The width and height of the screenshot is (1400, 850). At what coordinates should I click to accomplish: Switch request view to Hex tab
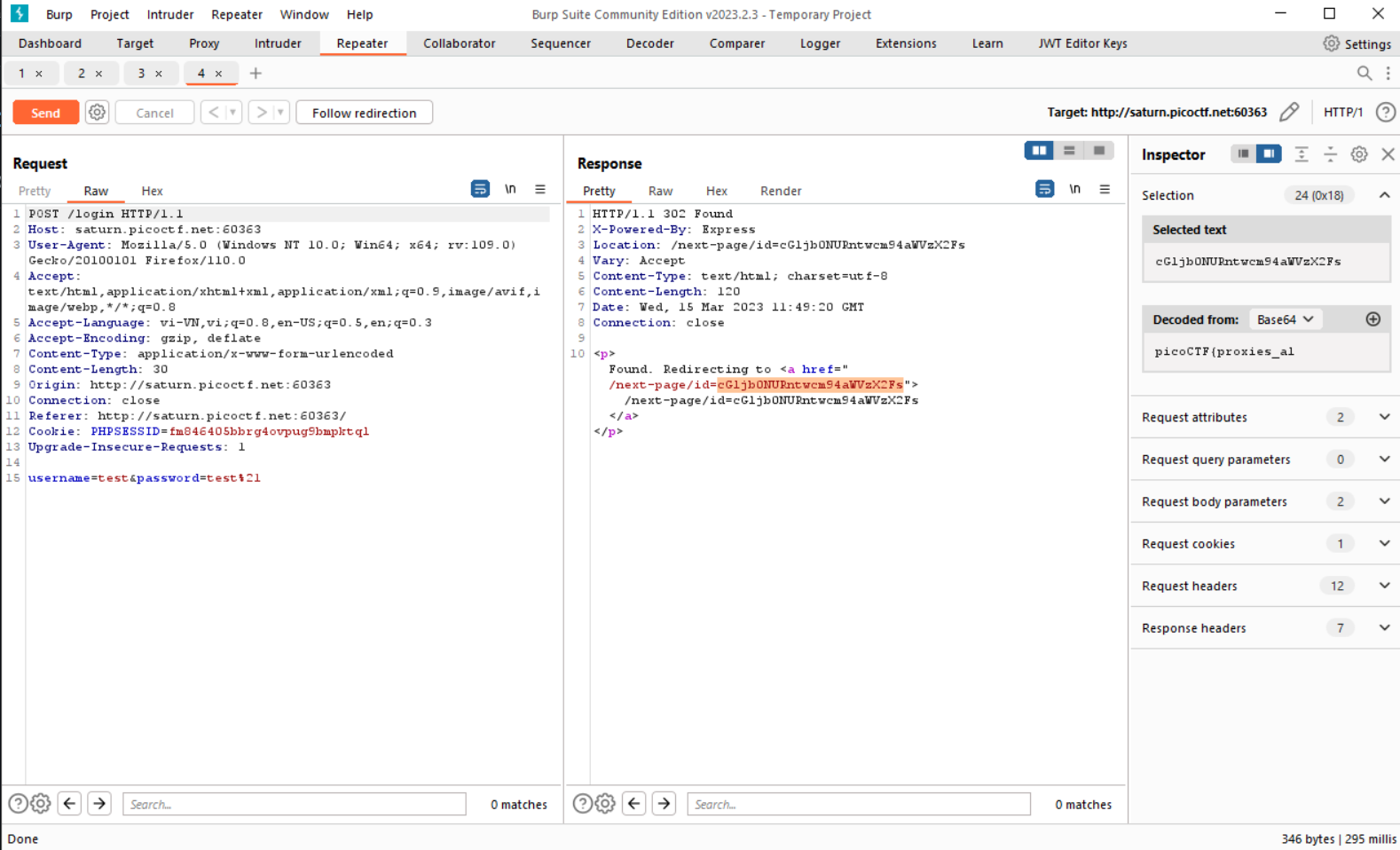click(152, 191)
